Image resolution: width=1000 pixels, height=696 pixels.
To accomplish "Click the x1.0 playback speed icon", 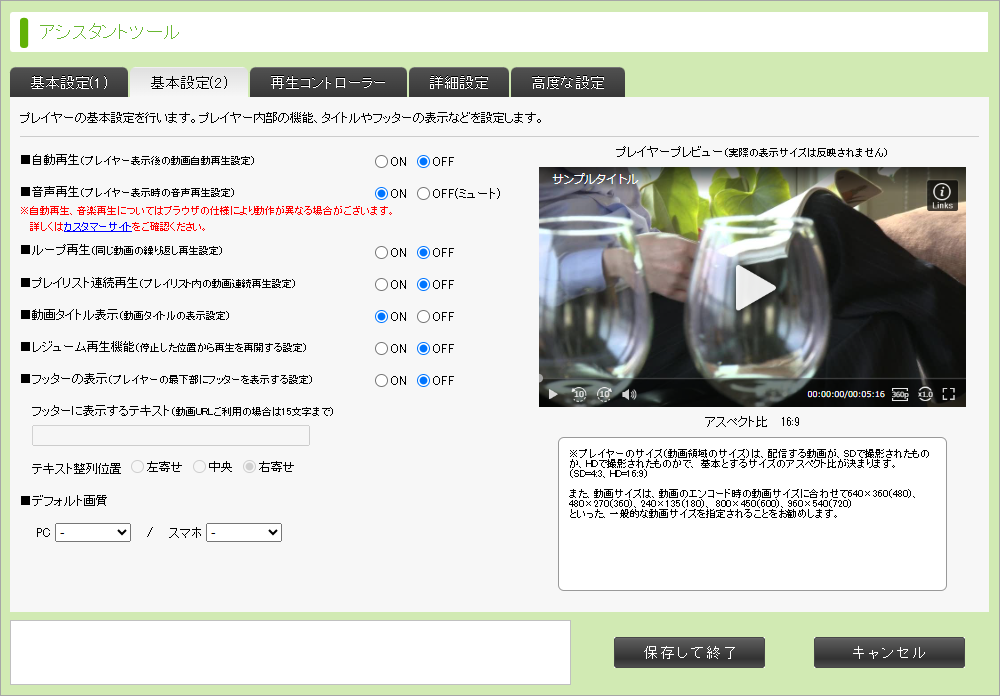I will click(925, 394).
